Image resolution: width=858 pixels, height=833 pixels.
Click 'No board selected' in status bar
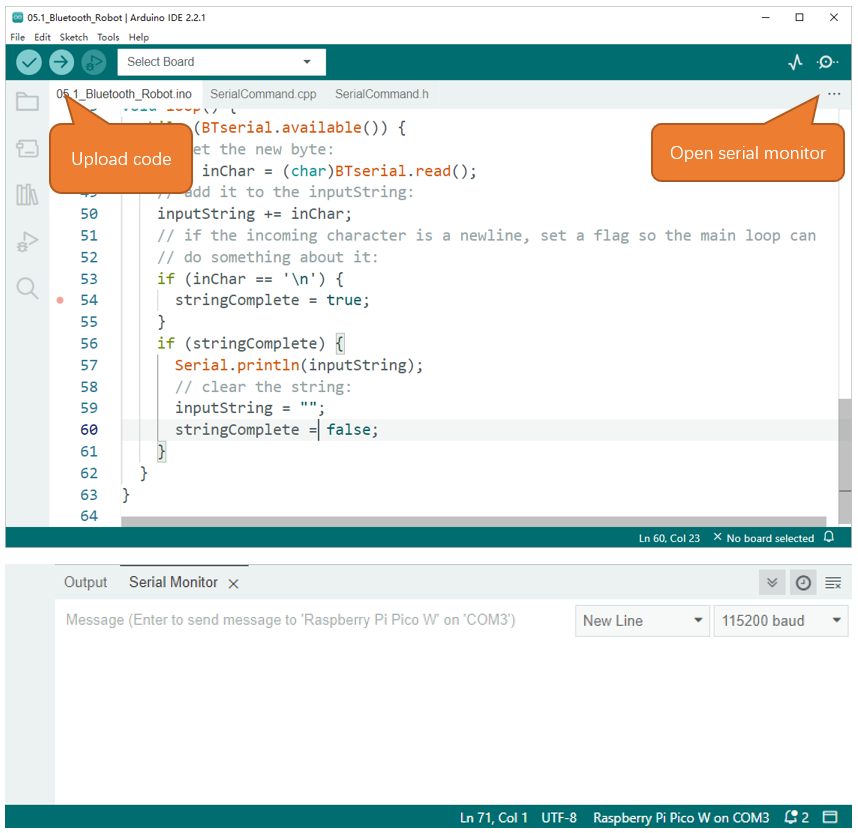coord(764,538)
